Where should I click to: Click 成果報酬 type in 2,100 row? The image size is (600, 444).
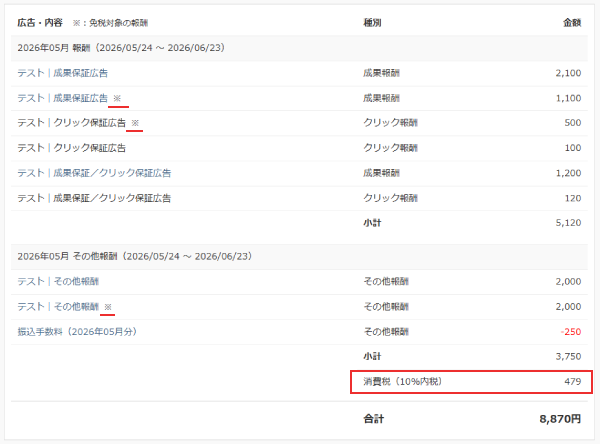click(x=382, y=73)
